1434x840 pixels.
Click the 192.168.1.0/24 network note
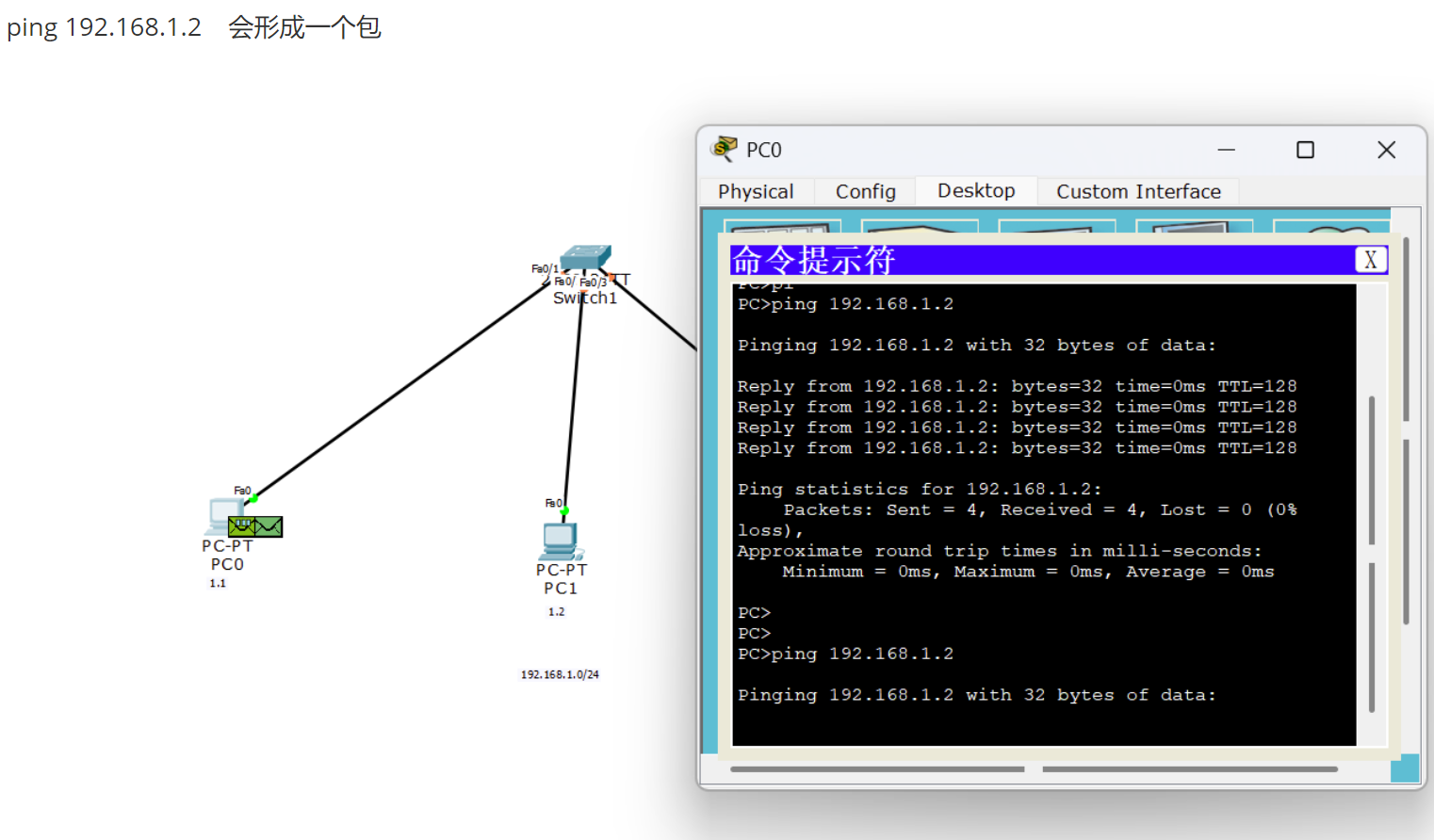pyautogui.click(x=560, y=674)
